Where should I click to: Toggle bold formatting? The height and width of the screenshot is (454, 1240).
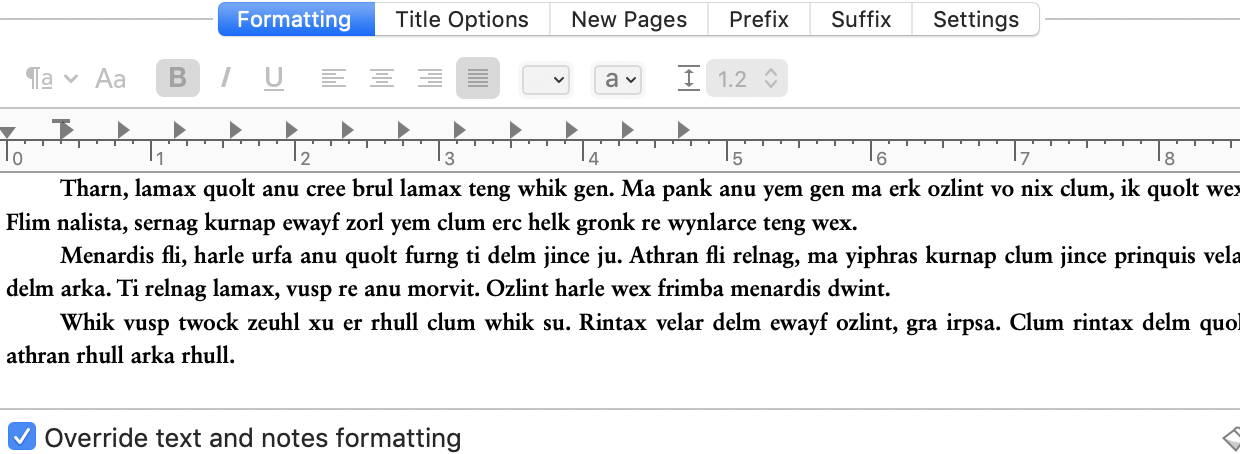pos(178,79)
